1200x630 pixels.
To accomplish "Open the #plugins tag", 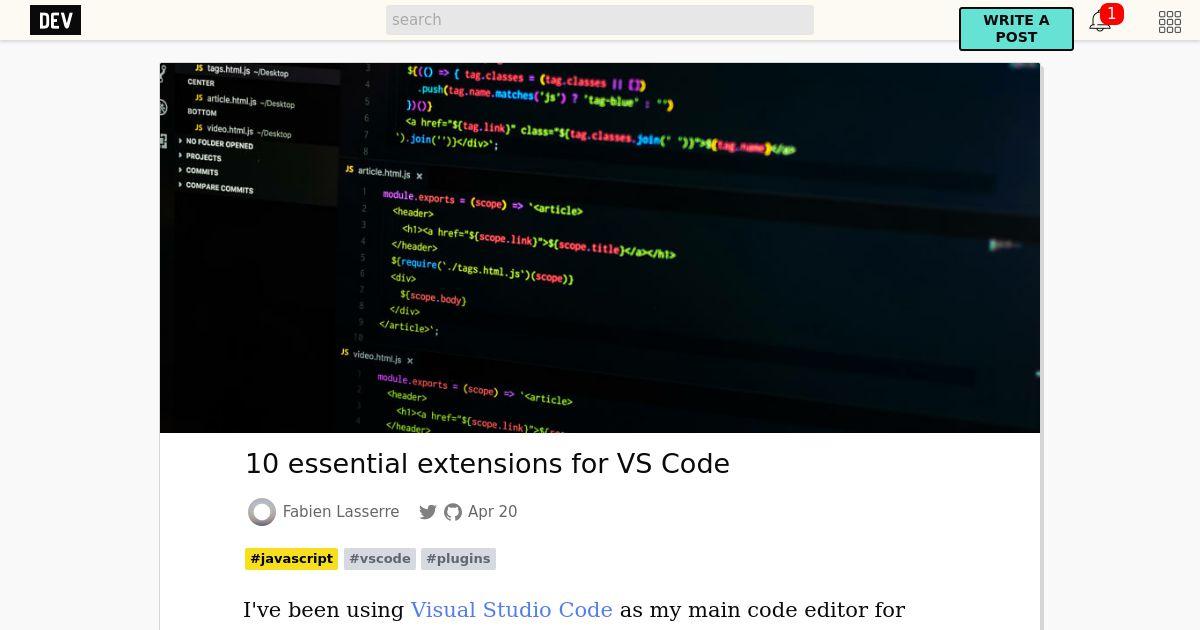I will (458, 559).
